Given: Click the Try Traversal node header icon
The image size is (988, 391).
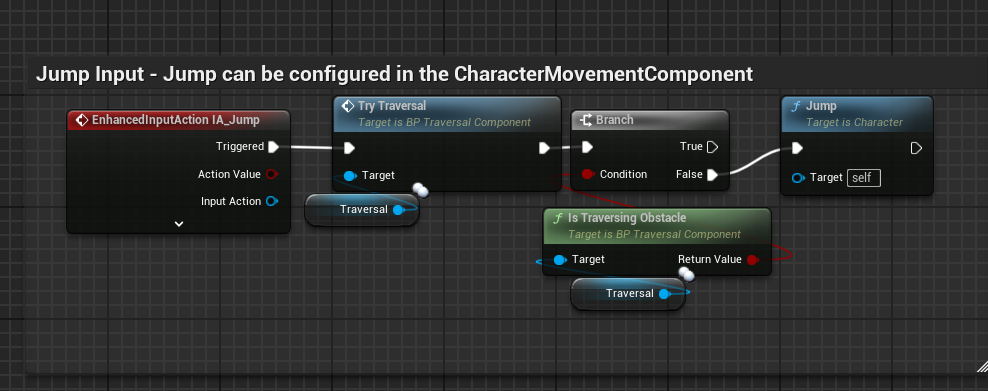Looking at the screenshot, I should click(348, 106).
